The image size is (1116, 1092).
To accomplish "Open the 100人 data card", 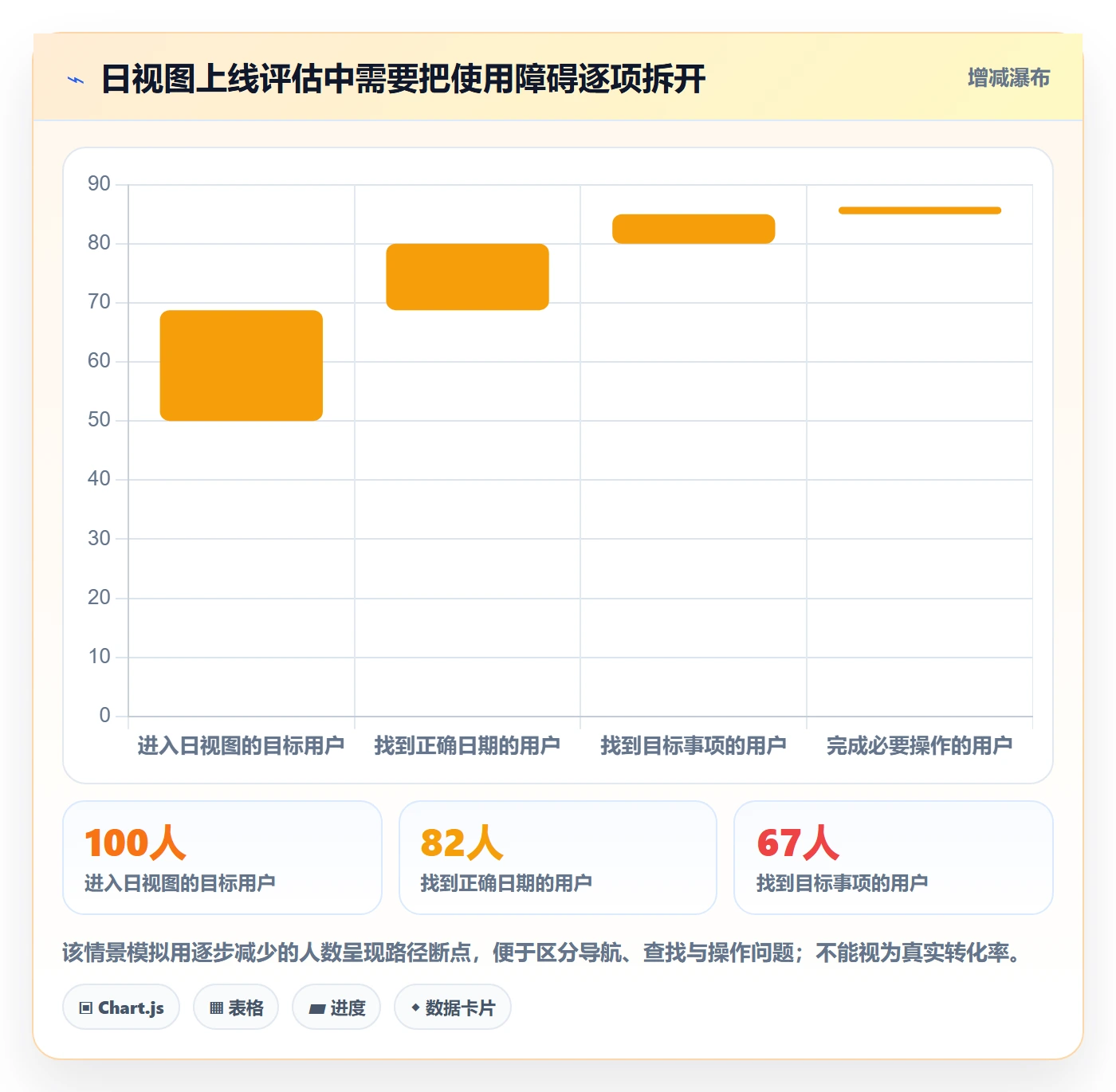I will (x=222, y=858).
